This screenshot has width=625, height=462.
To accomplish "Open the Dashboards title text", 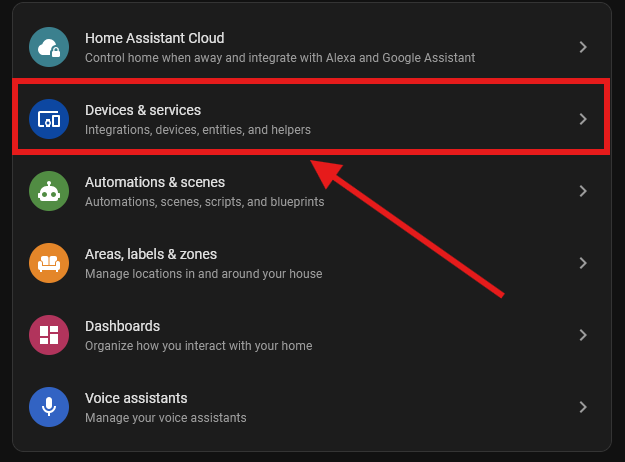I will pos(122,326).
